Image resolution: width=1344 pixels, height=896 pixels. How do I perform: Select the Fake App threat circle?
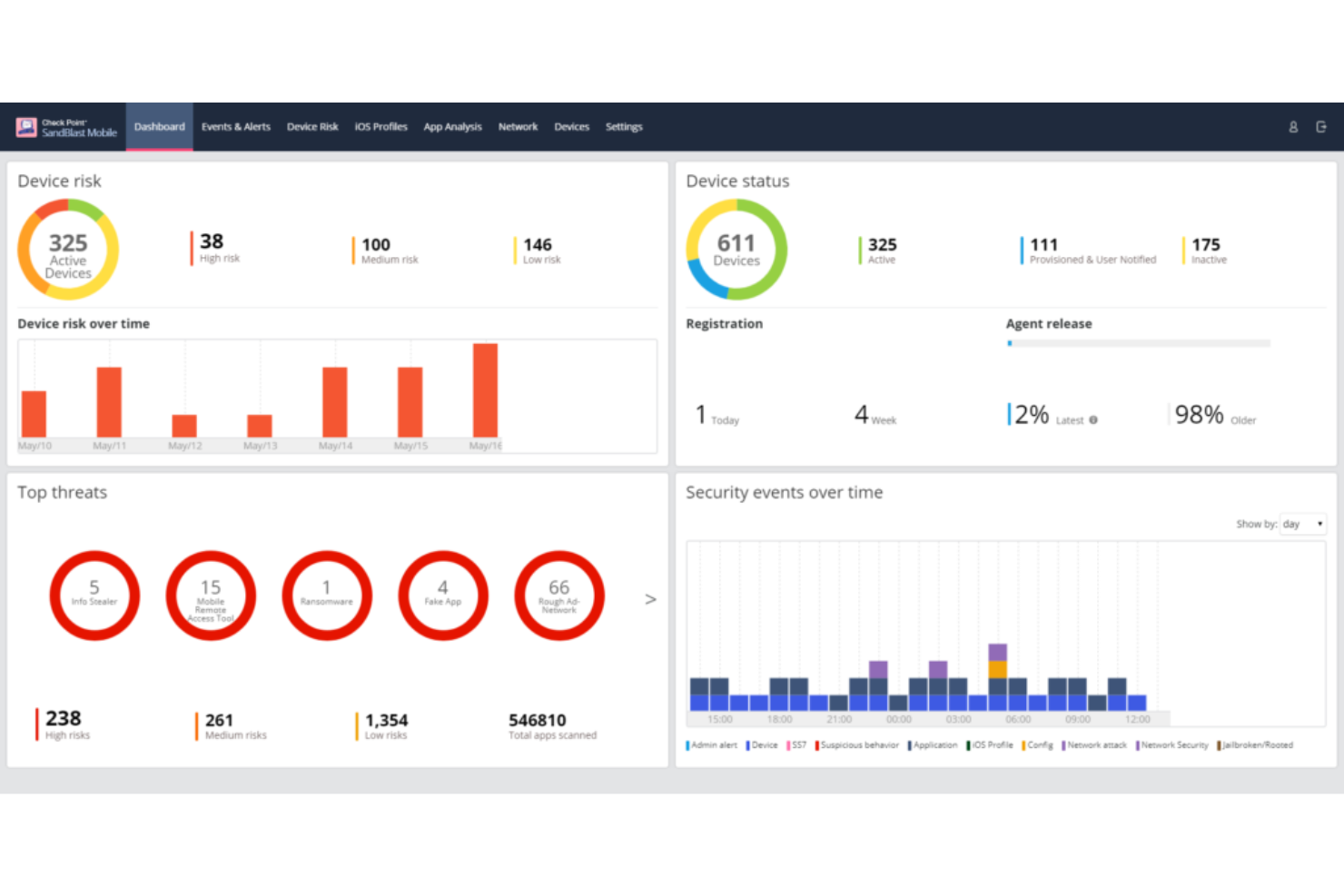443,596
